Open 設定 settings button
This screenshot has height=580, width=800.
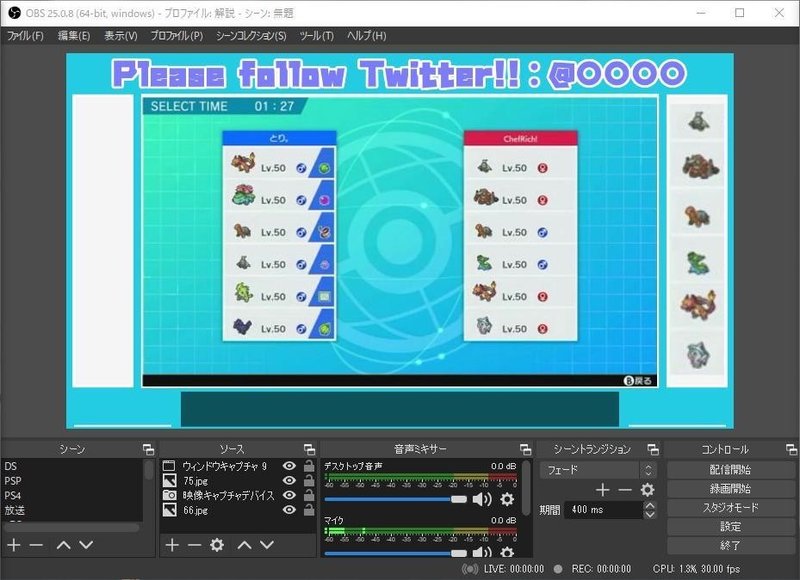point(731,526)
